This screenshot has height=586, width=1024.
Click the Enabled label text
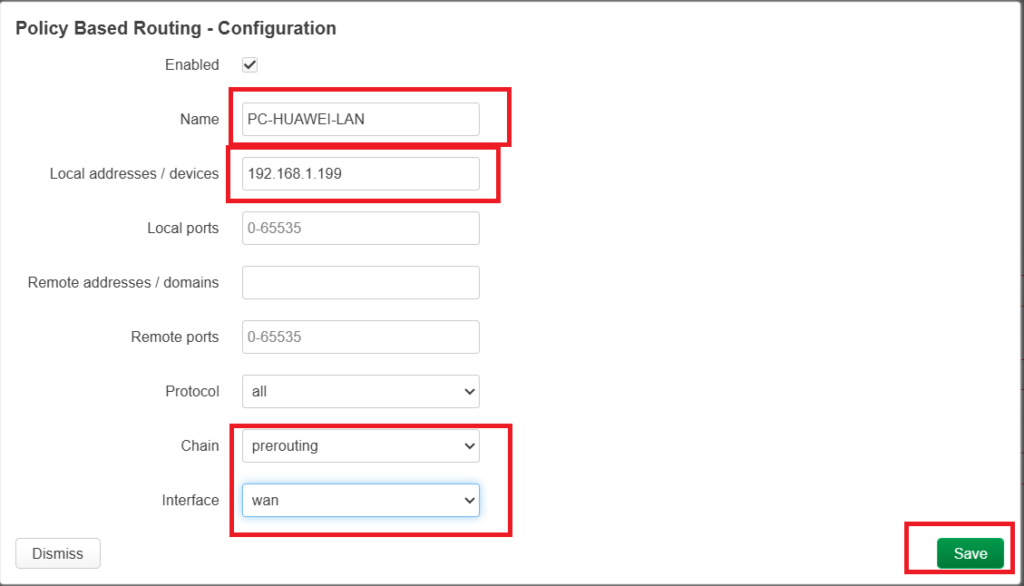192,65
